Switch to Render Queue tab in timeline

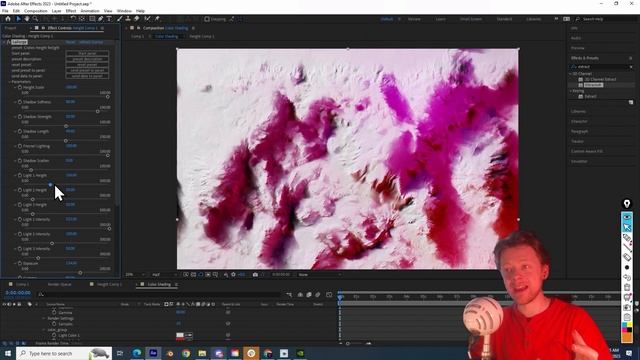click(59, 284)
